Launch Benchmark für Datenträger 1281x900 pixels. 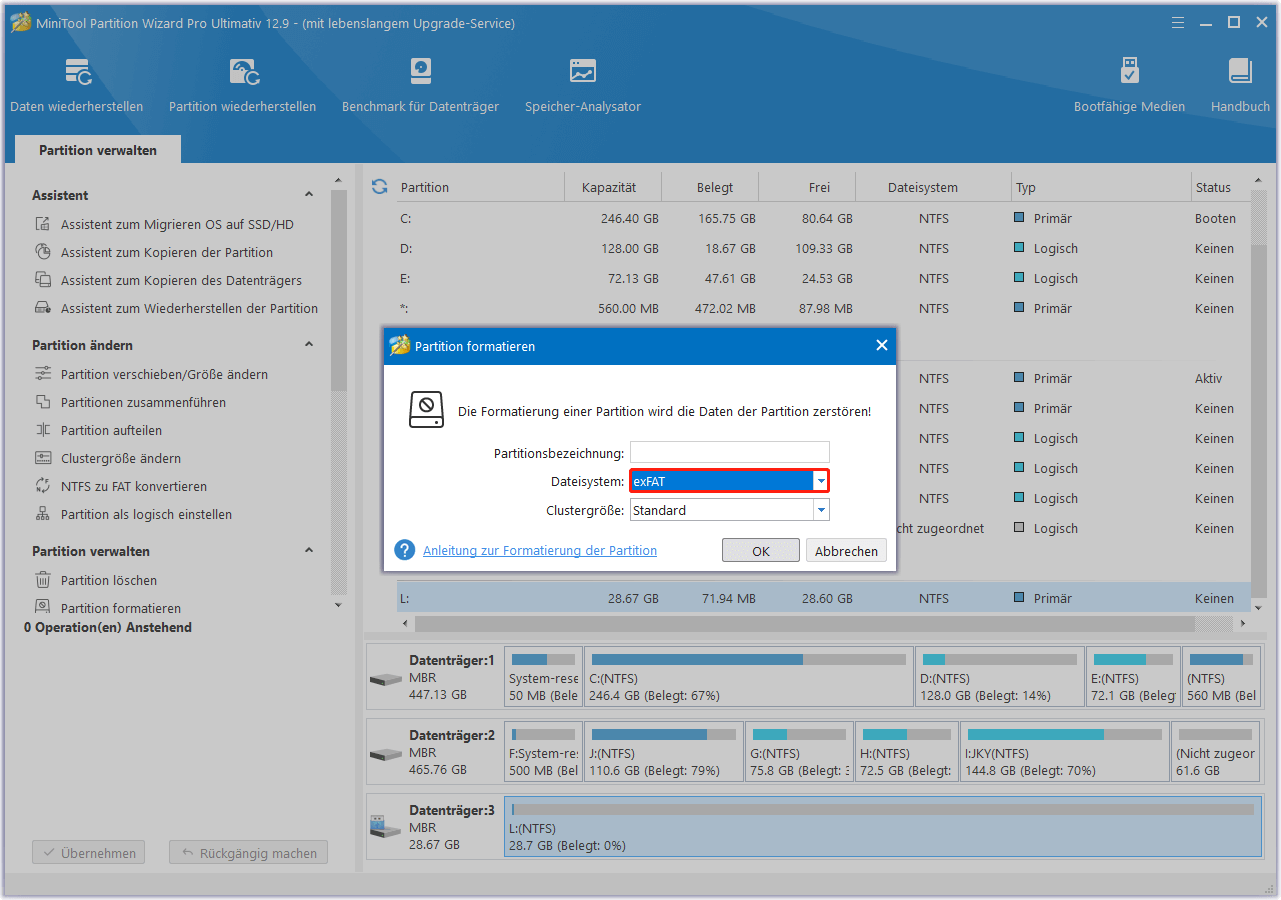point(420,86)
